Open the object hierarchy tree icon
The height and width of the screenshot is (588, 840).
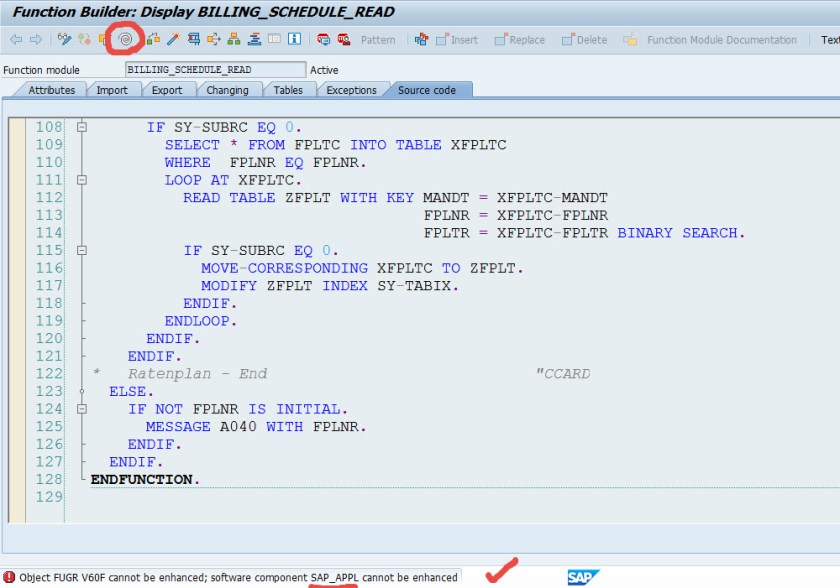tap(233, 40)
